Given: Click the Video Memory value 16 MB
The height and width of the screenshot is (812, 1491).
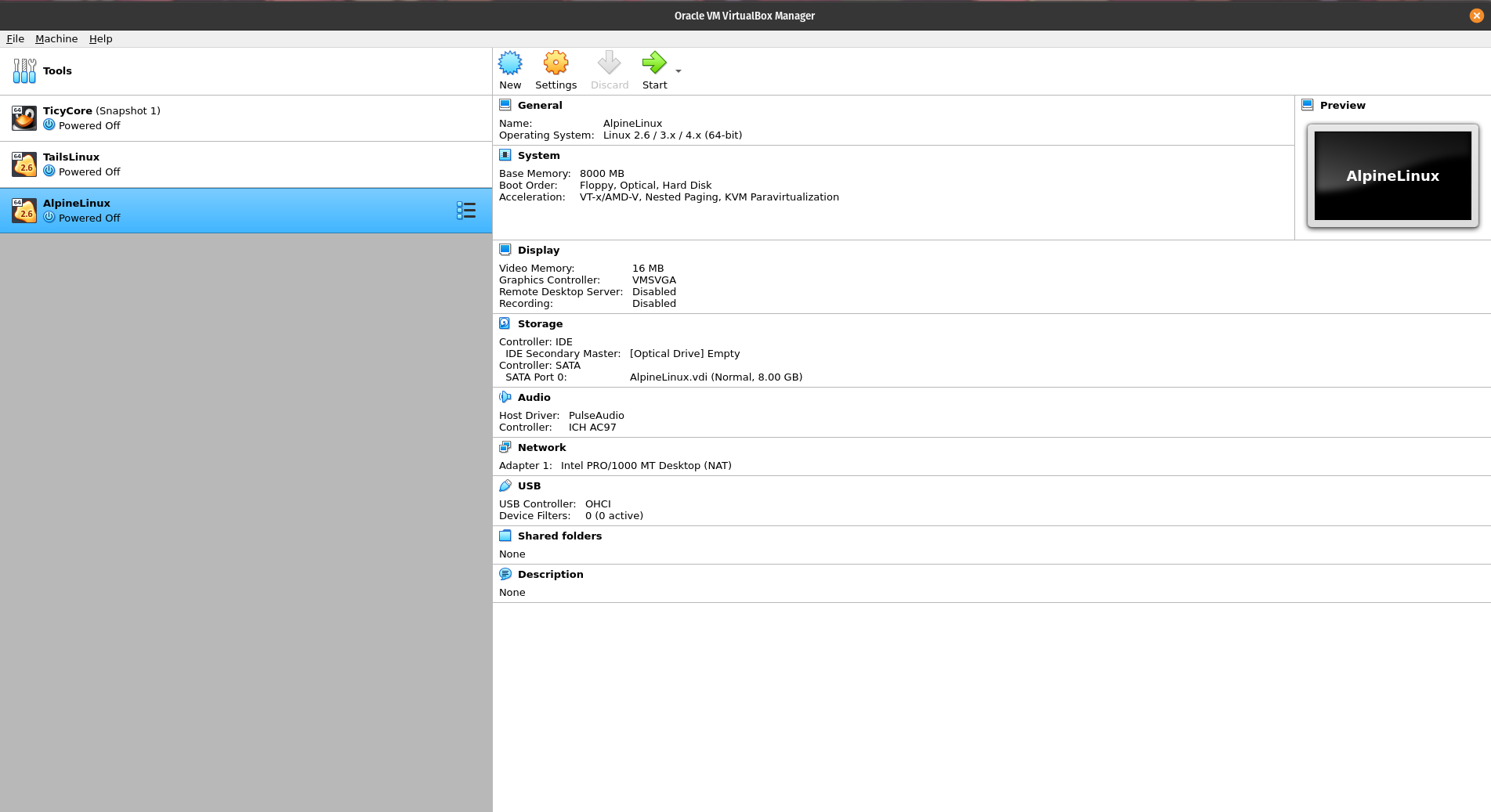Looking at the screenshot, I should click(648, 268).
